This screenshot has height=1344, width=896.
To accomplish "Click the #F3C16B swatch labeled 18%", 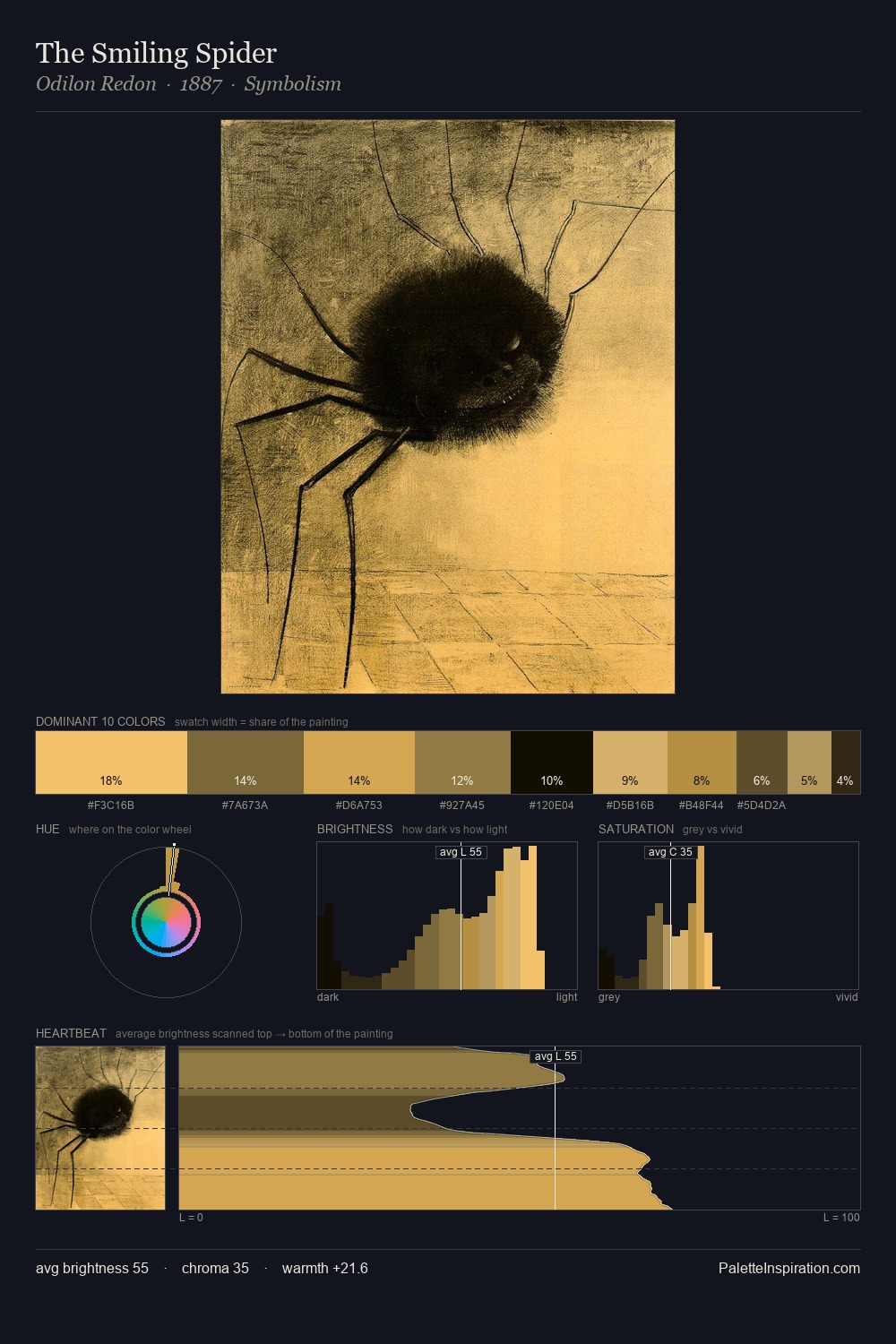I will (x=111, y=762).
